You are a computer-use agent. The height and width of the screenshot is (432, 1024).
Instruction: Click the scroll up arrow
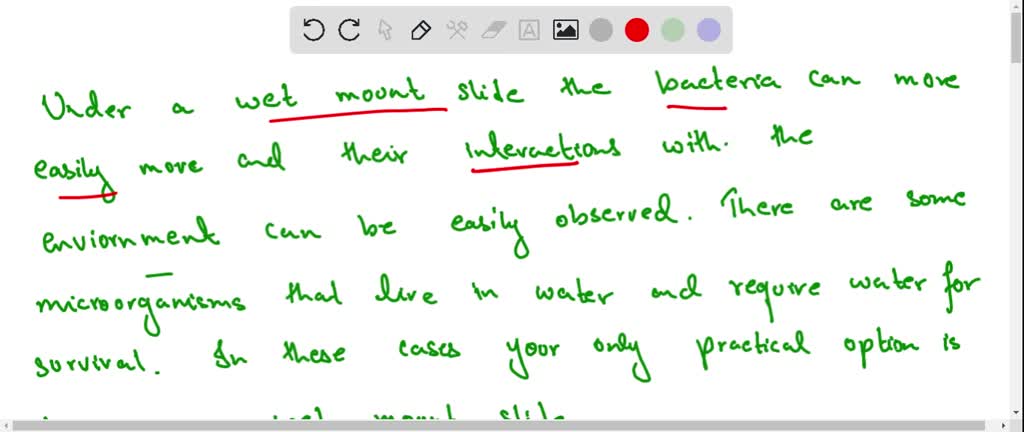tap(1017, 5)
